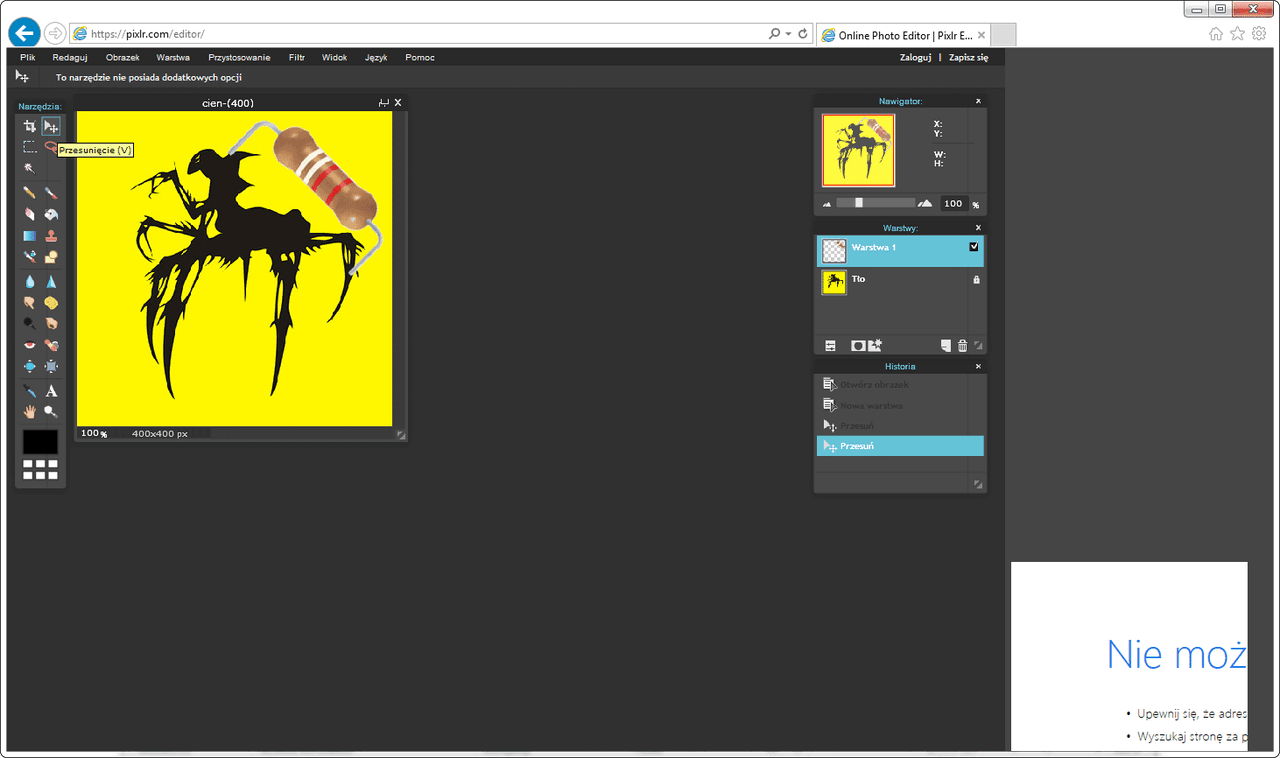
Task: Close the Warstwy panel
Action: (x=978, y=228)
